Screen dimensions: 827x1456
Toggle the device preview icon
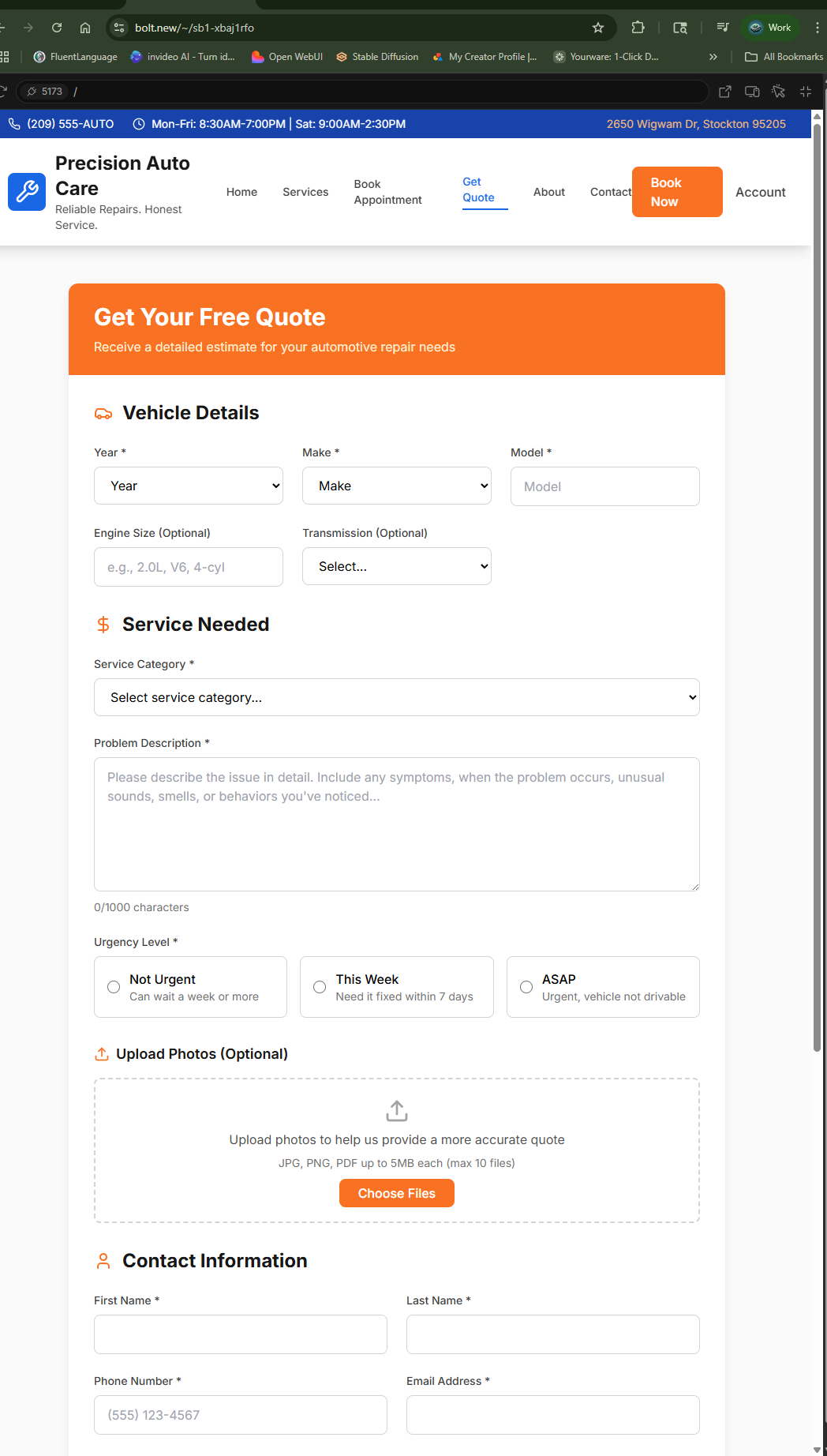[752, 92]
